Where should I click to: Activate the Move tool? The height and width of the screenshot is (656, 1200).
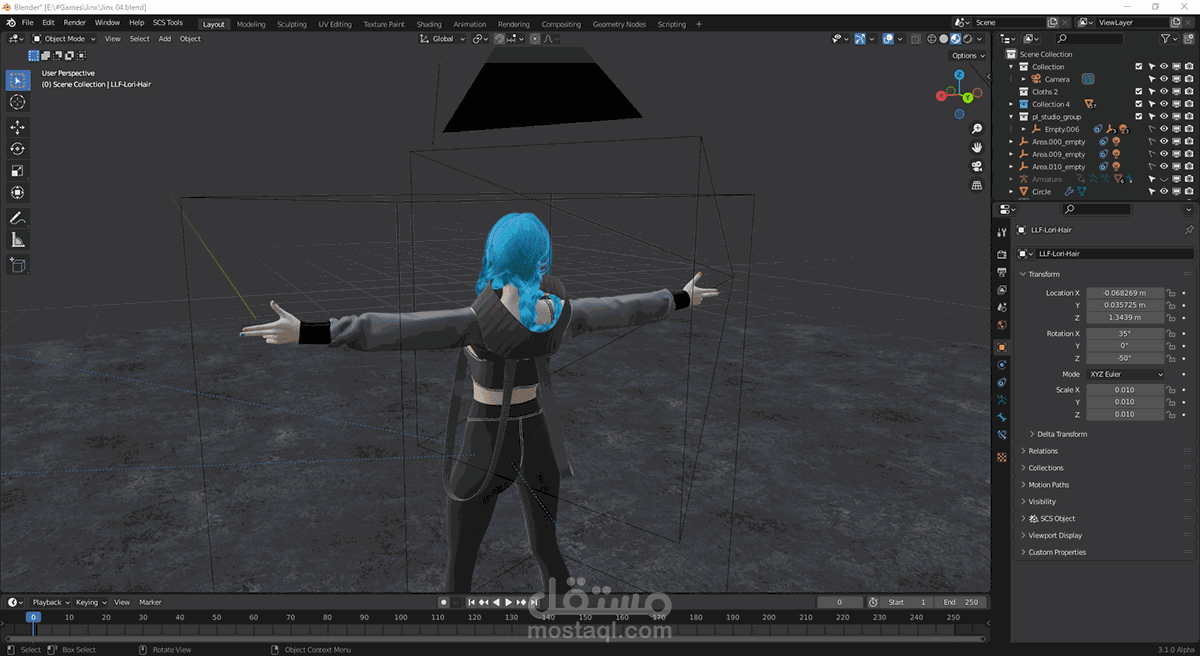point(18,127)
